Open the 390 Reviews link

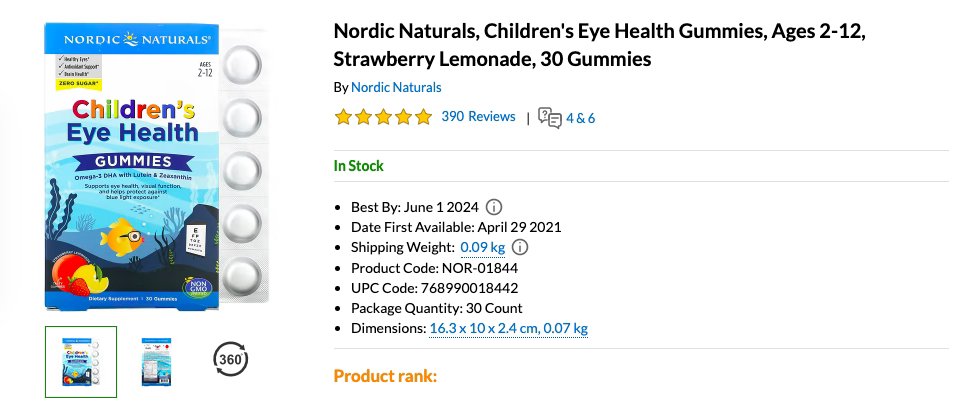click(x=478, y=116)
